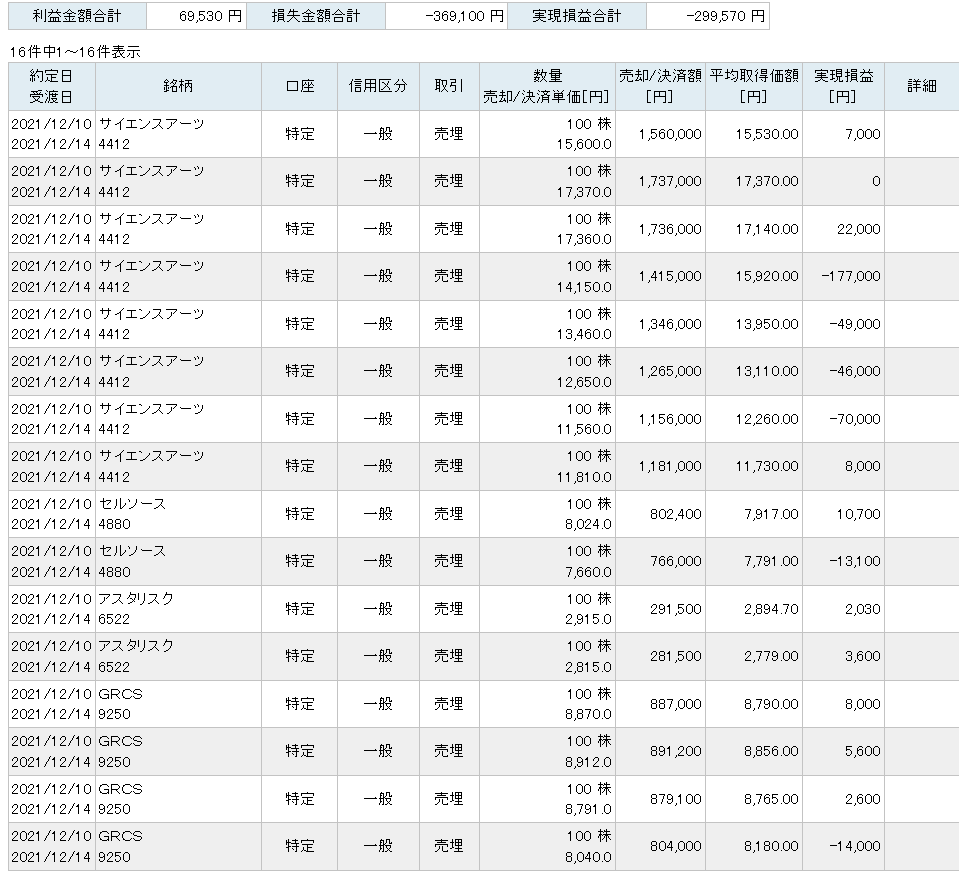
Task: Click セルソース 4880 in the 802,400 row
Action: pyautogui.click(x=178, y=514)
